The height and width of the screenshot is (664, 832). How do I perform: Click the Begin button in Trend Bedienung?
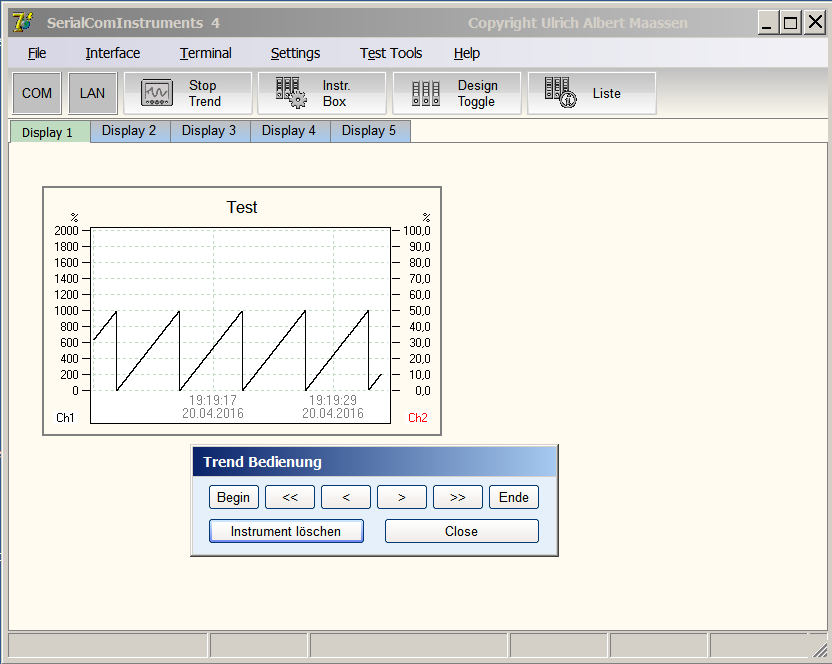click(233, 497)
